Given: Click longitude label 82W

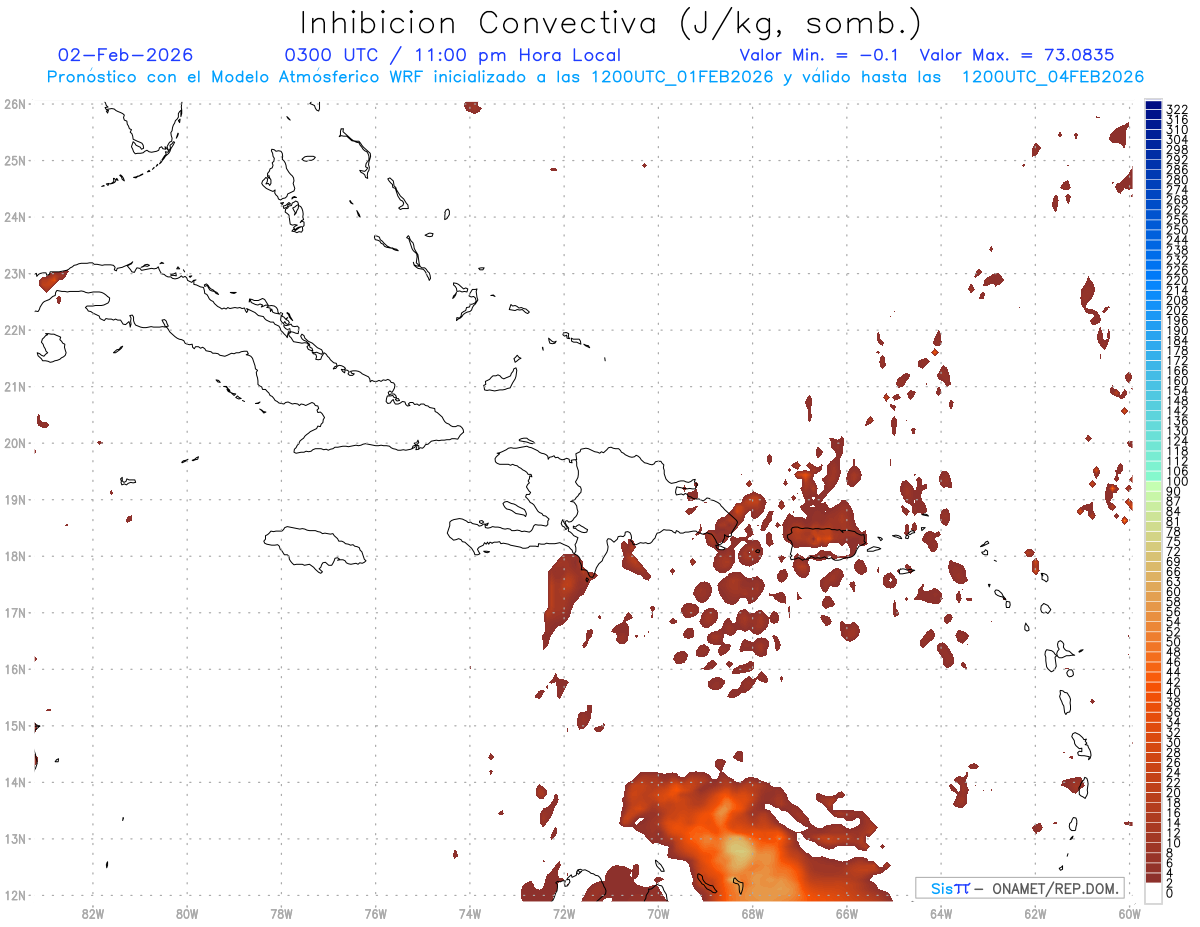Looking at the screenshot, I should 93,913.
